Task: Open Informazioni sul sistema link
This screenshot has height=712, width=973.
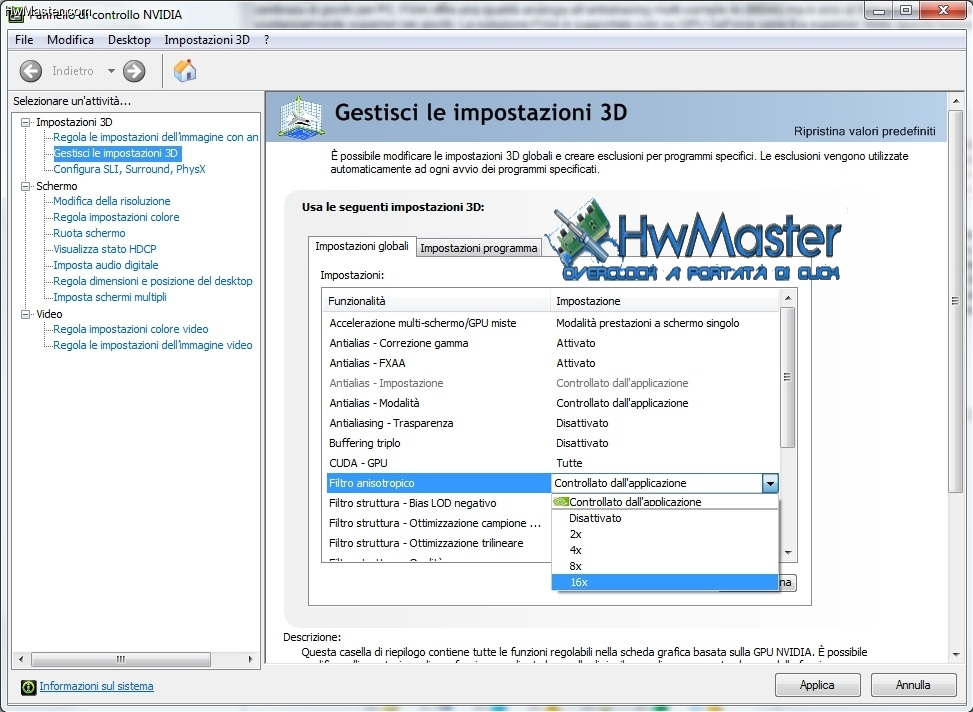Action: 96,687
